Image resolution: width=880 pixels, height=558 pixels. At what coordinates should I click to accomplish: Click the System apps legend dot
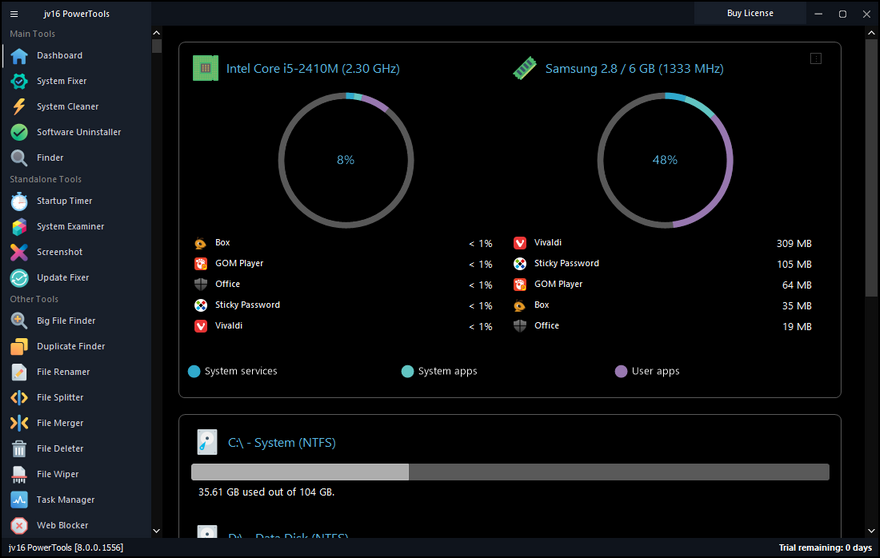(408, 372)
